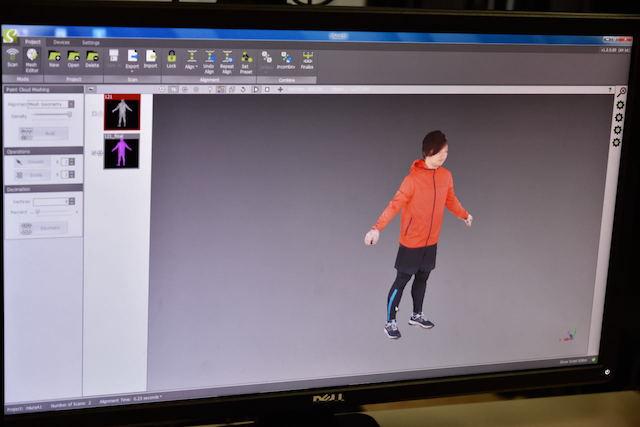
Task: Create a New project
Action: point(55,57)
